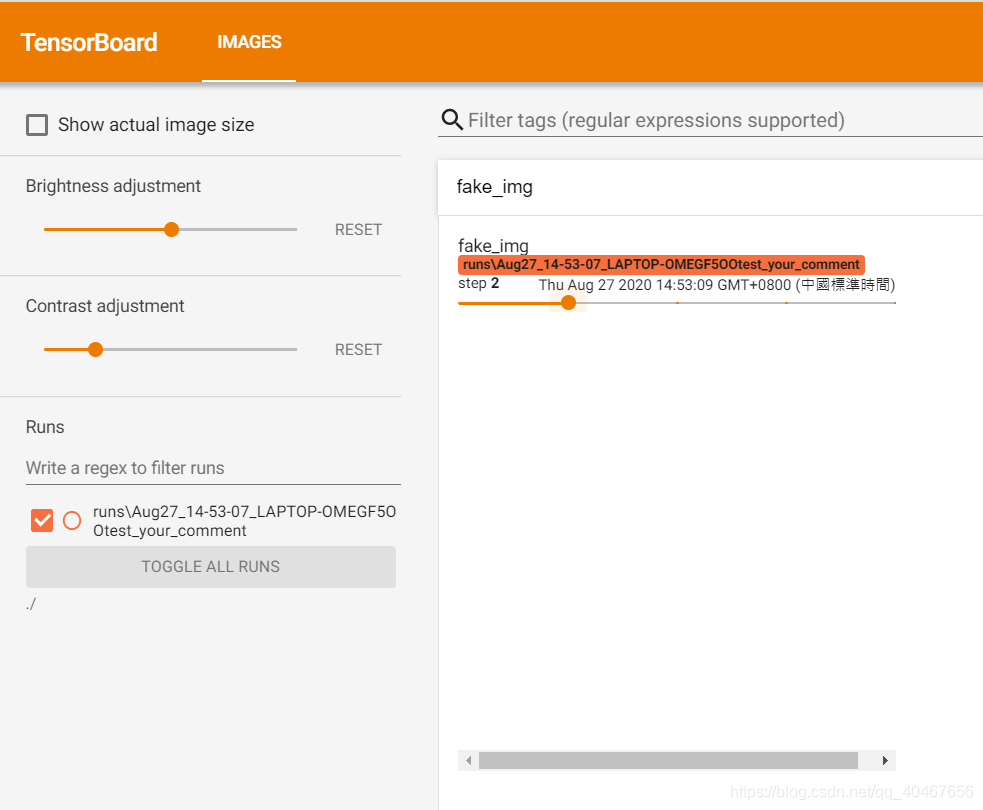Click the fake_img card title above badge

pyautogui.click(x=493, y=245)
